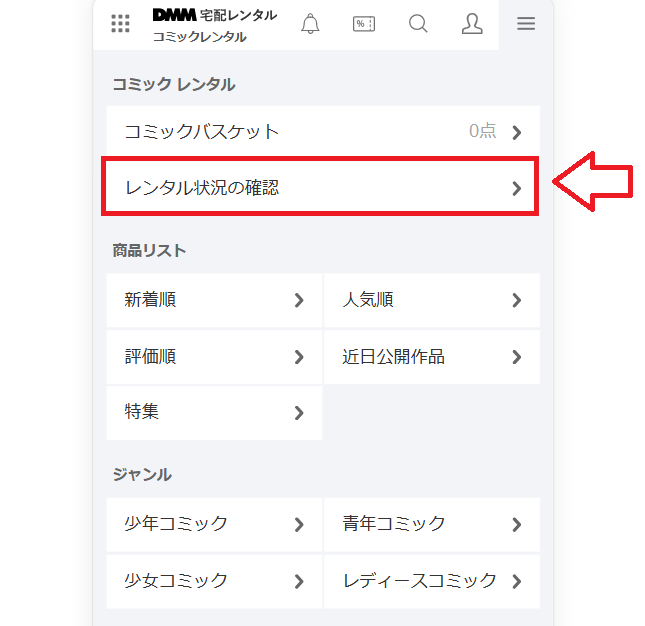Select レディースコミック genre
This screenshot has height=626, width=645.
click(x=432, y=581)
